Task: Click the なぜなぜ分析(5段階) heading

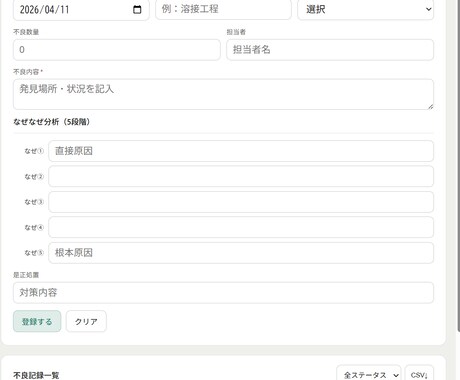Action: click(52, 122)
